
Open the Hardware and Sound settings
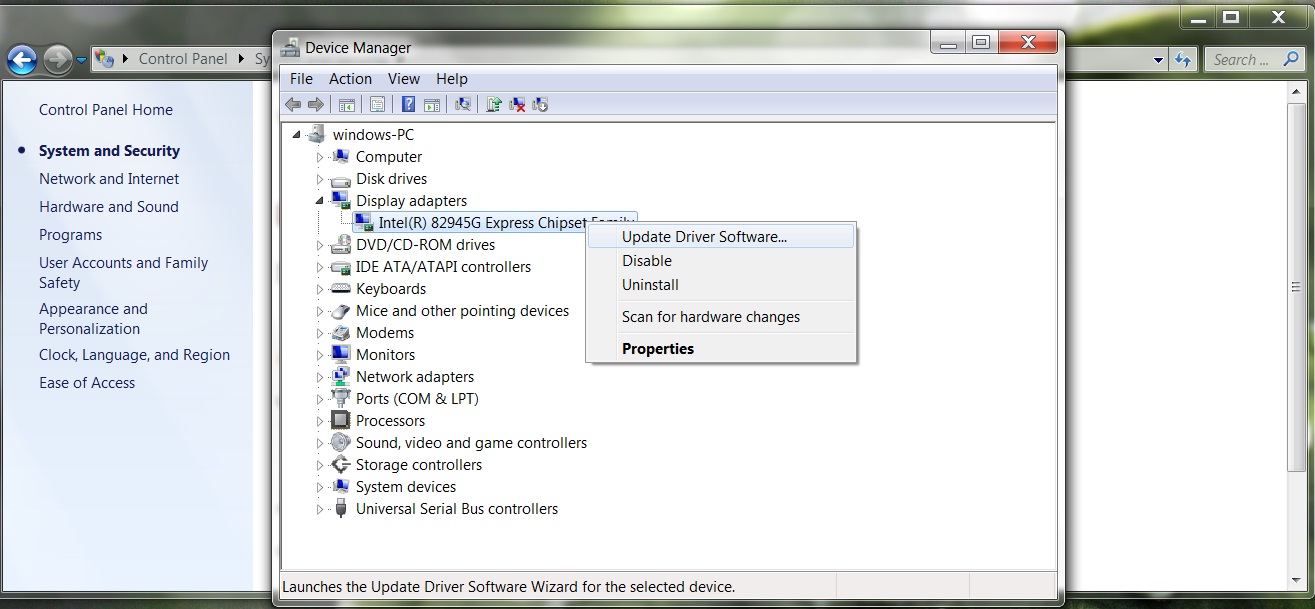(108, 206)
